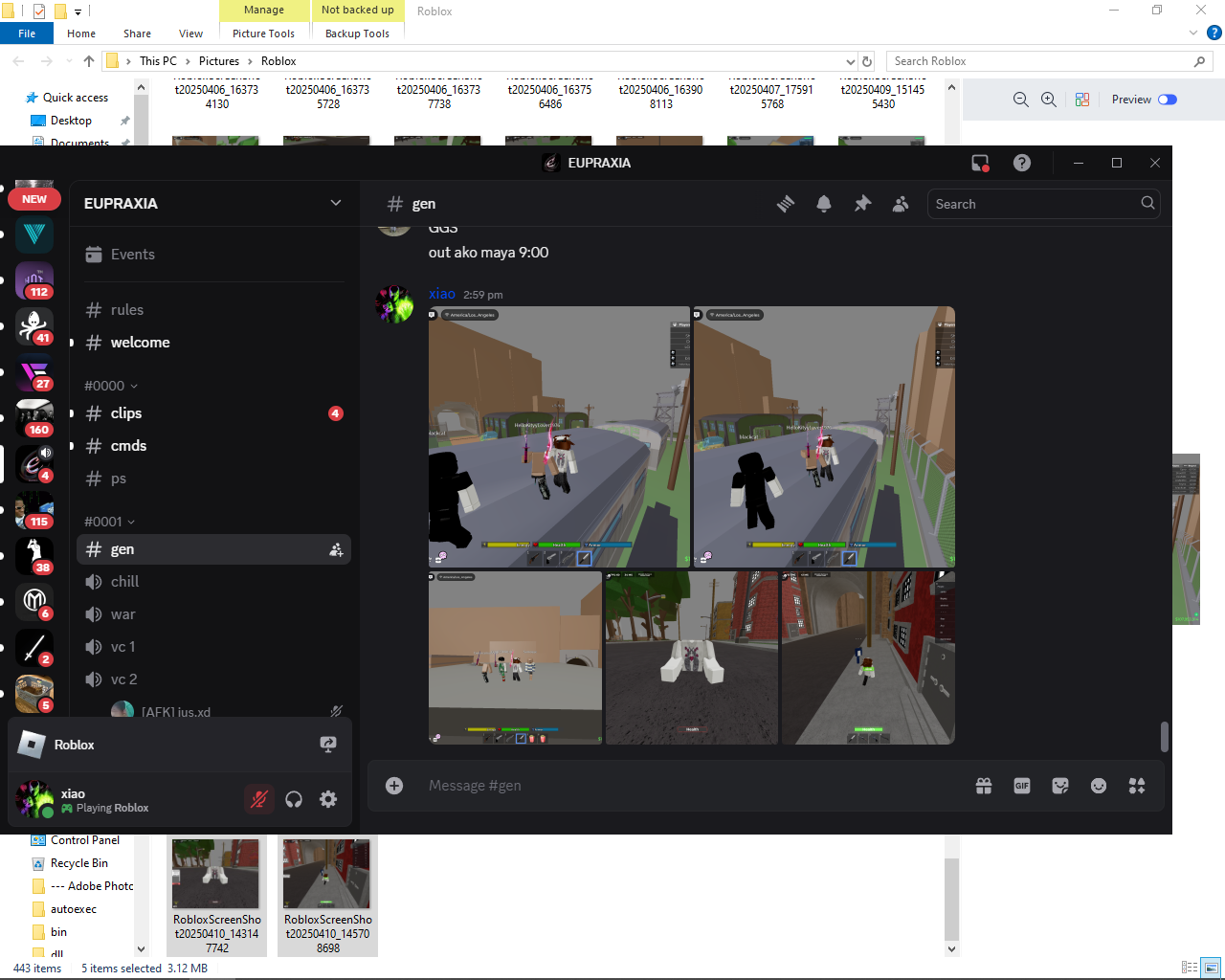Open the server icon with 115 badge

tap(34, 510)
